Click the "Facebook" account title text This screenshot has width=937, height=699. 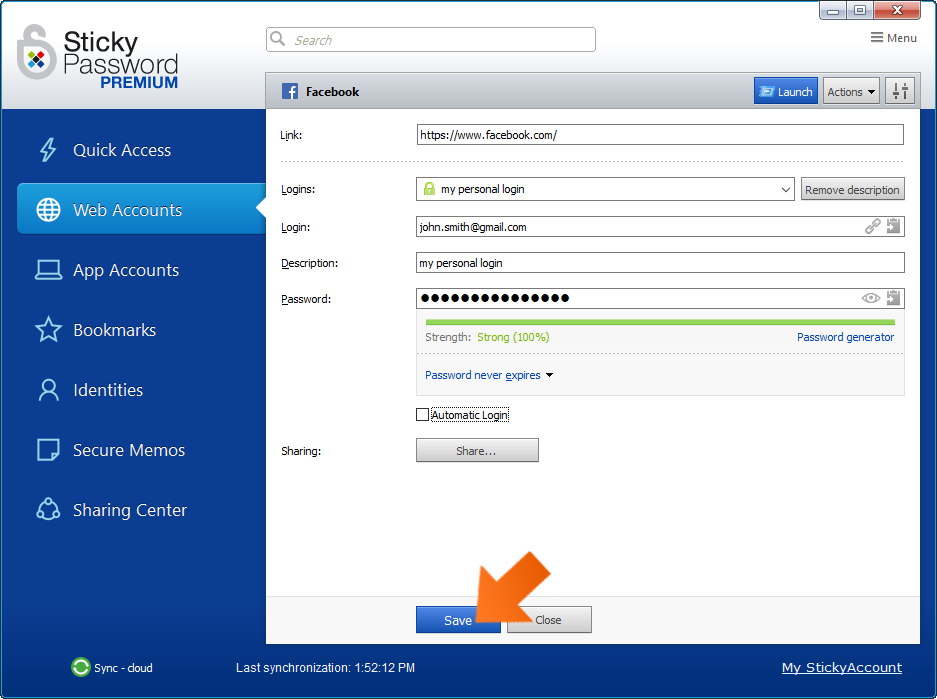click(332, 91)
